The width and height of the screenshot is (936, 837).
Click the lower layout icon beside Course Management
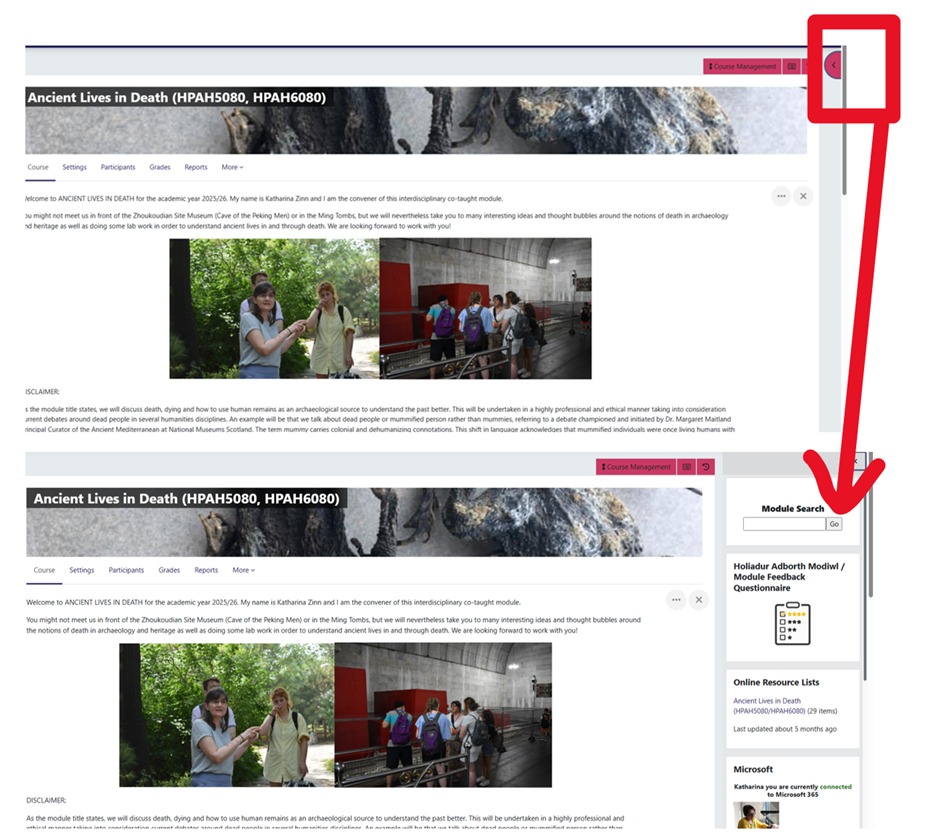coord(686,467)
